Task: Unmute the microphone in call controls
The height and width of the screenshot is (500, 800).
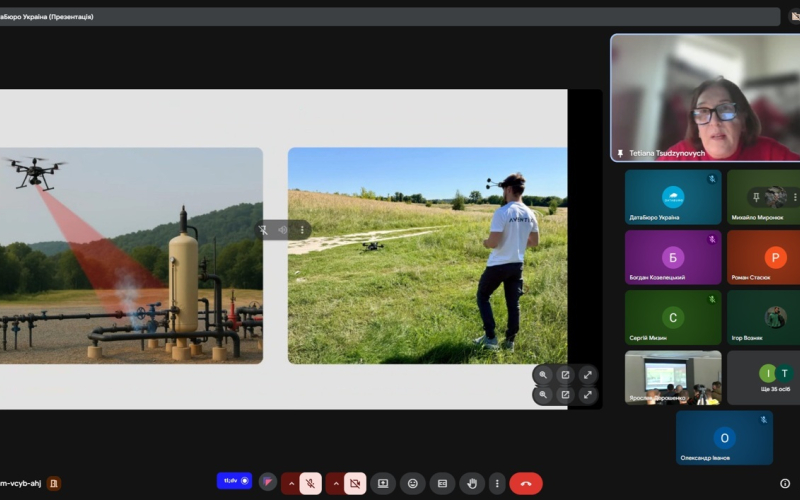Action: pyautogui.click(x=311, y=484)
